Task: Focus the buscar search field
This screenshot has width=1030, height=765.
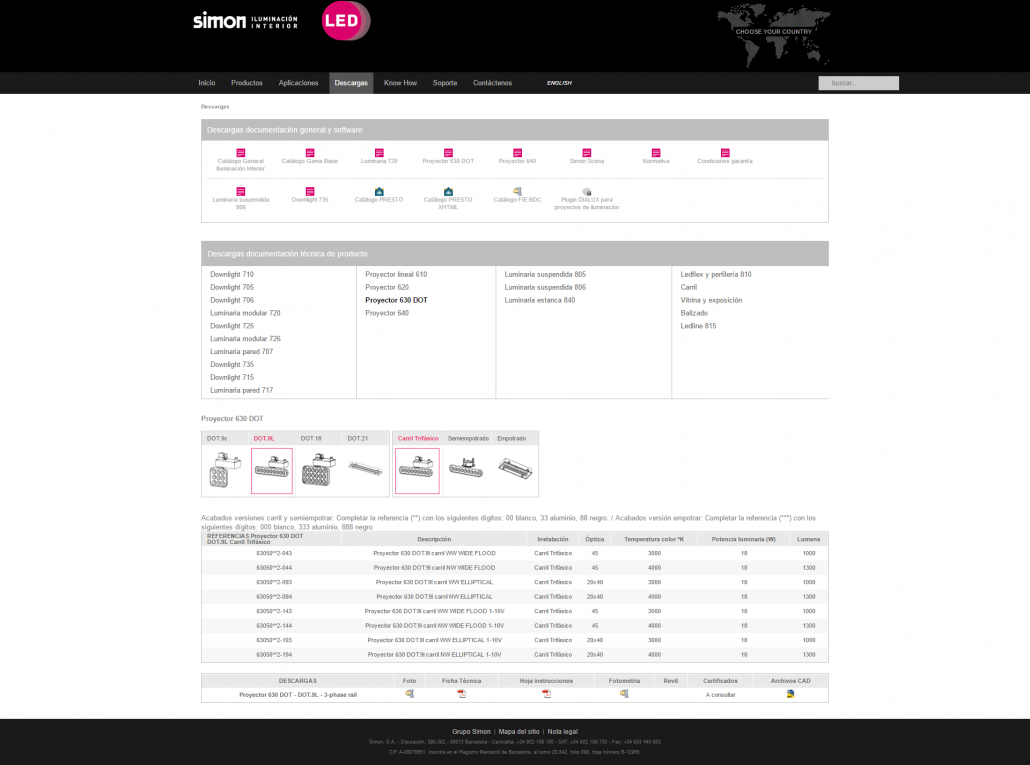Action: tap(859, 83)
